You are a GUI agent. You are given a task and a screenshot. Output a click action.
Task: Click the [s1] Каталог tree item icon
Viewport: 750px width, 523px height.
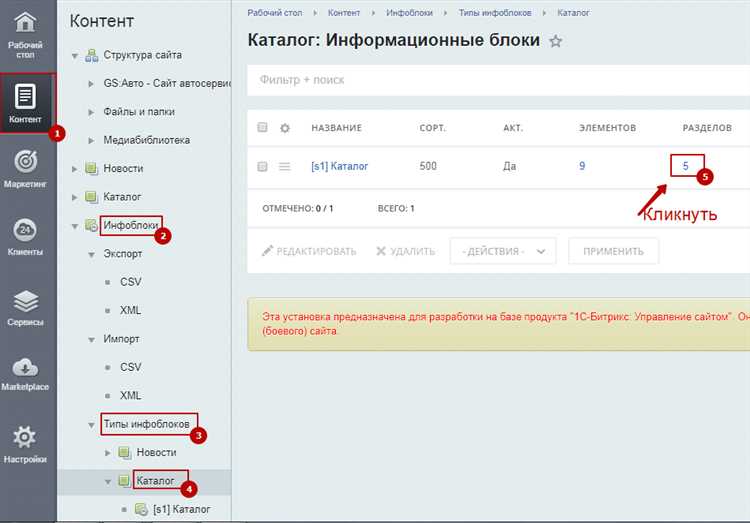(x=141, y=509)
